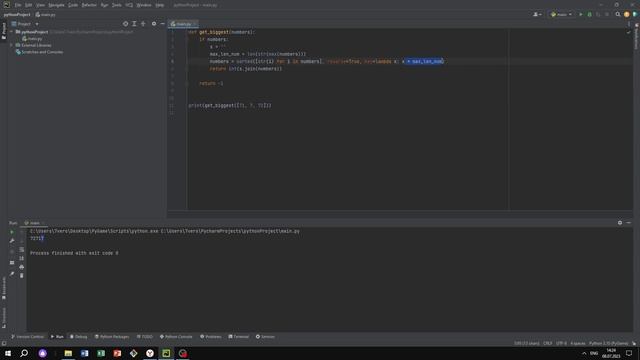Open the Python Console tool window
The image size is (640, 360).
pos(176,337)
